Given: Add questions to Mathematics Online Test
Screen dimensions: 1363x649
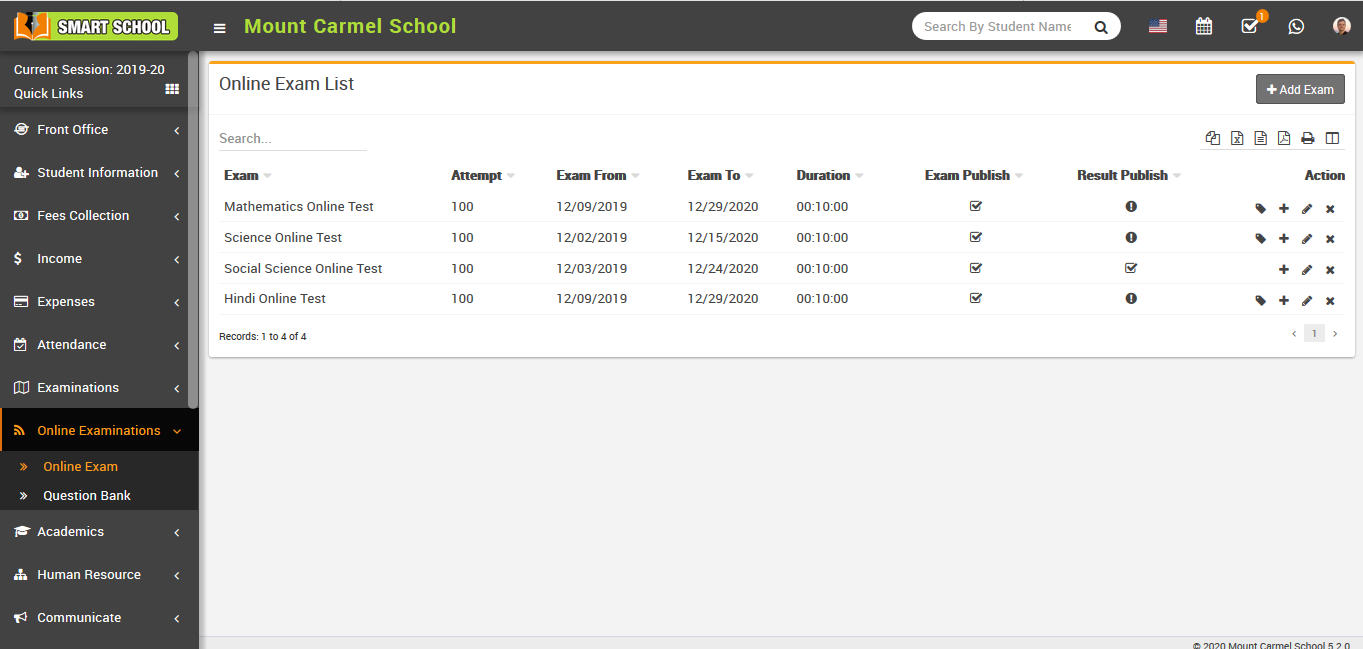Looking at the screenshot, I should [x=1284, y=208].
